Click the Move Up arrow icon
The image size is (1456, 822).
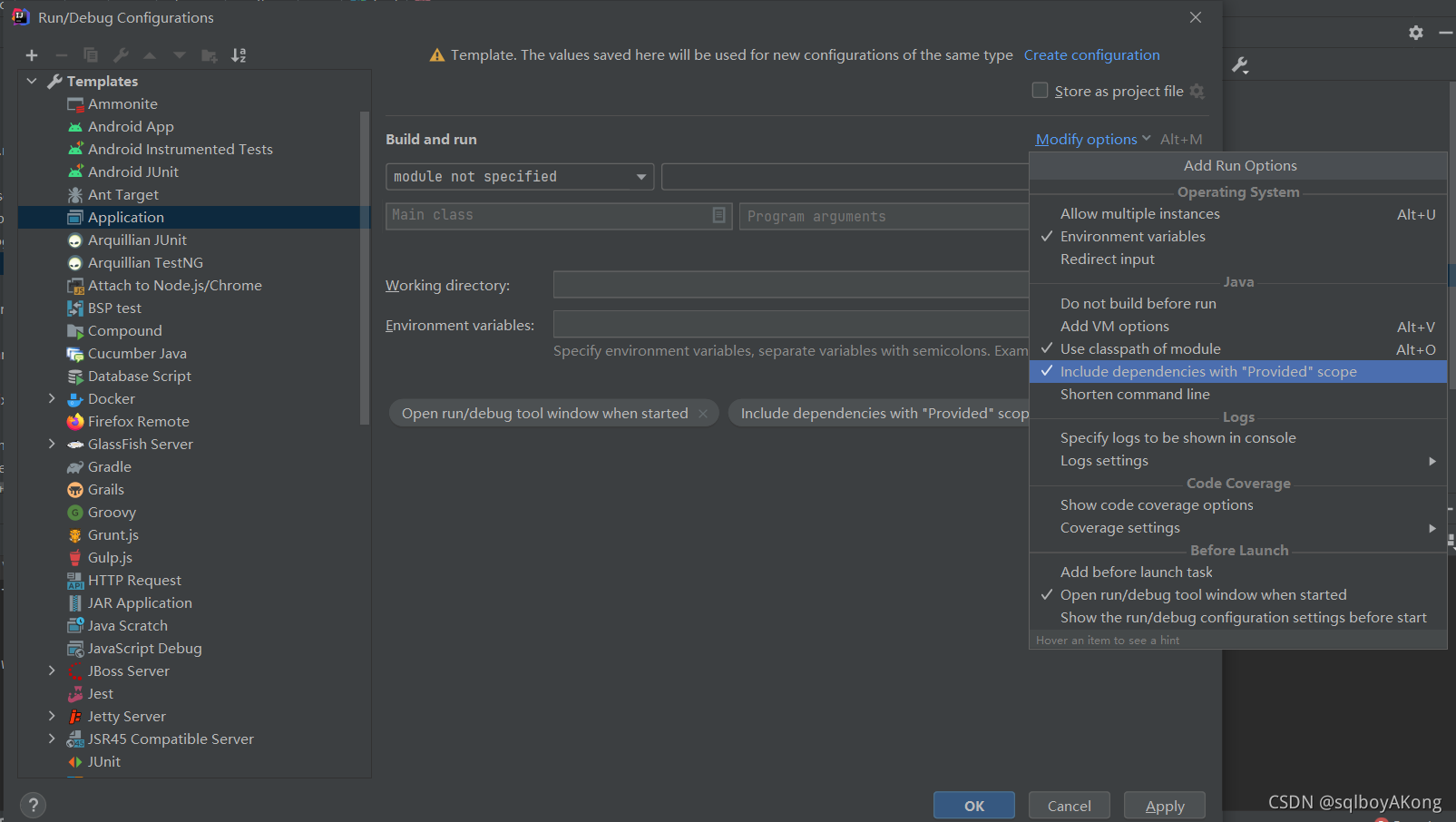tap(150, 55)
